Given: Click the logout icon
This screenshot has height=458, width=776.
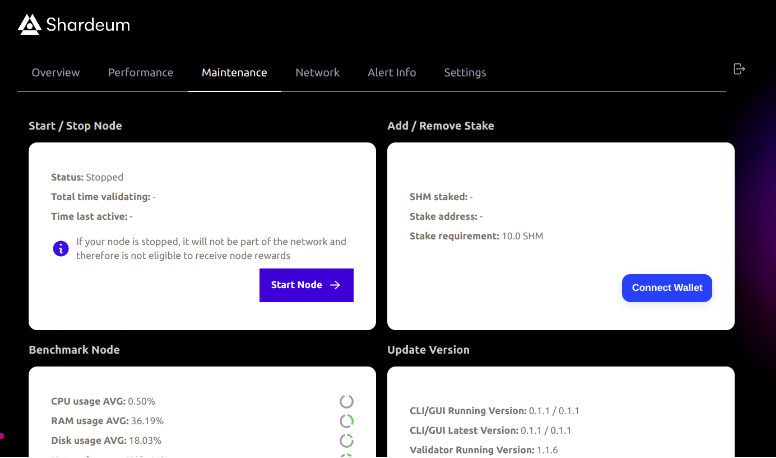Looking at the screenshot, I should coord(739,69).
